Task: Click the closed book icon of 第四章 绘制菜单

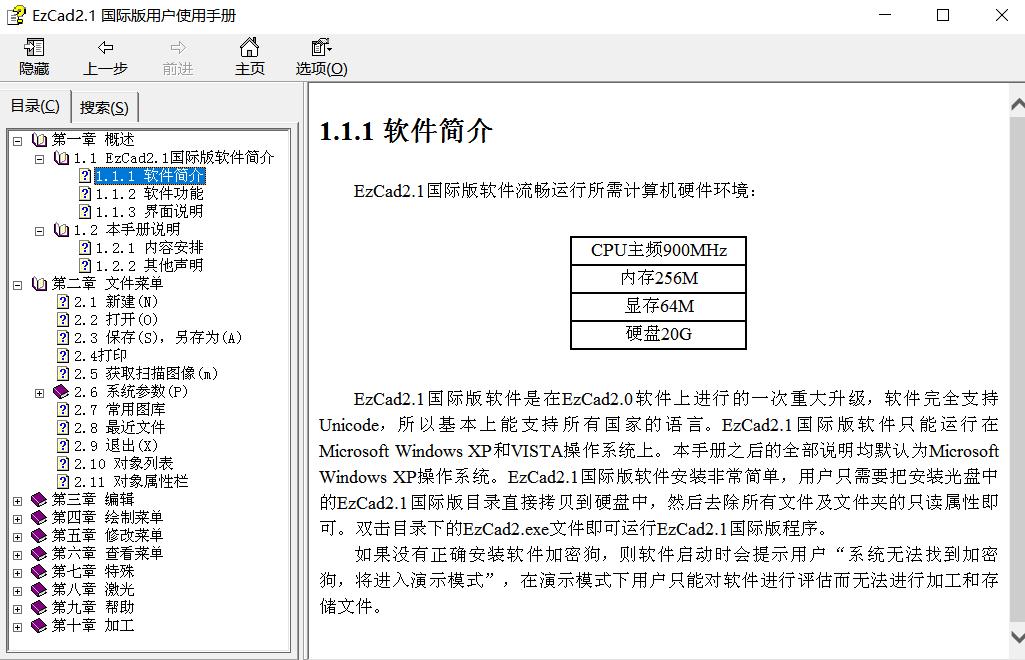Action: point(39,518)
